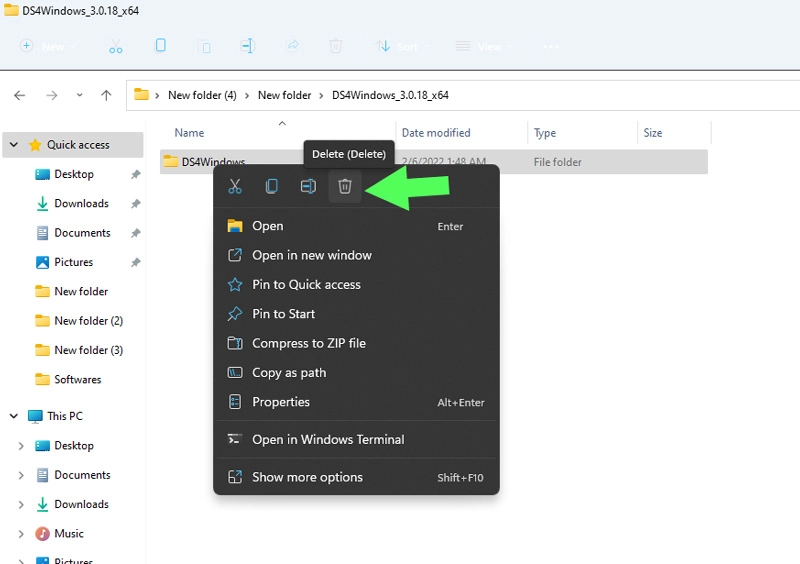Choose Copy as path
Screen dimensions: 800x564
(356, 373)
